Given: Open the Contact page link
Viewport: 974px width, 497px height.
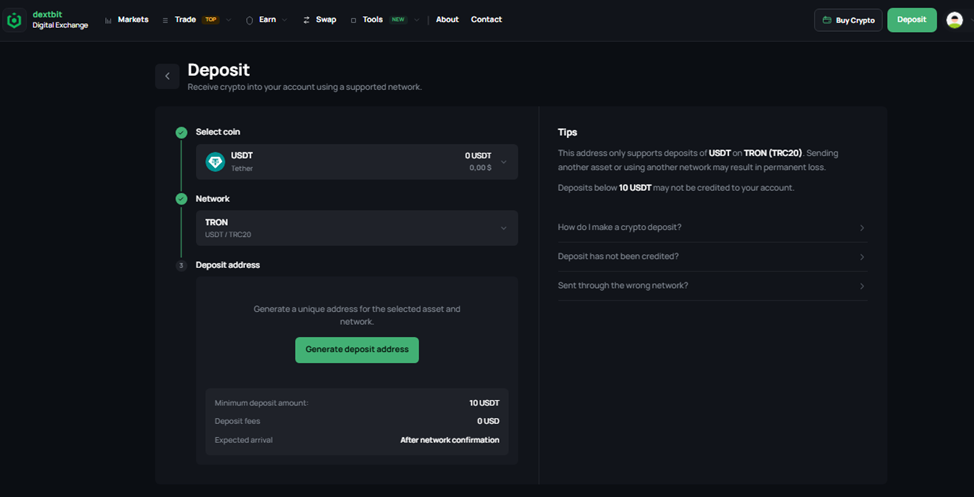Looking at the screenshot, I should point(486,20).
